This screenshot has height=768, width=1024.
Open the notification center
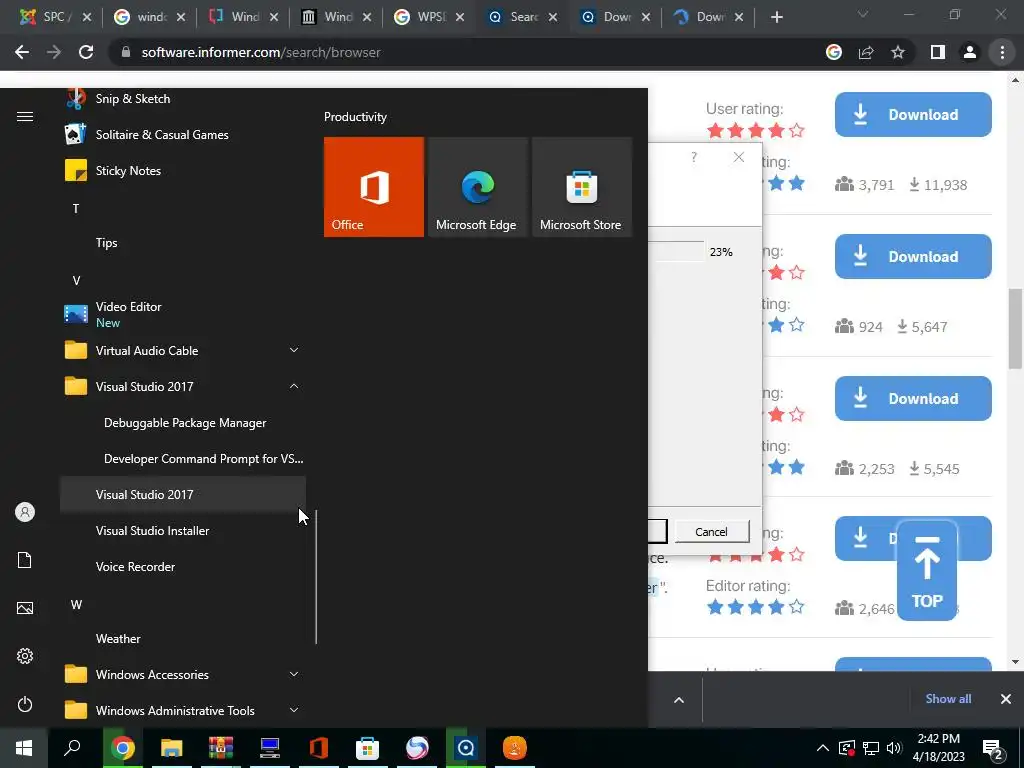point(993,749)
